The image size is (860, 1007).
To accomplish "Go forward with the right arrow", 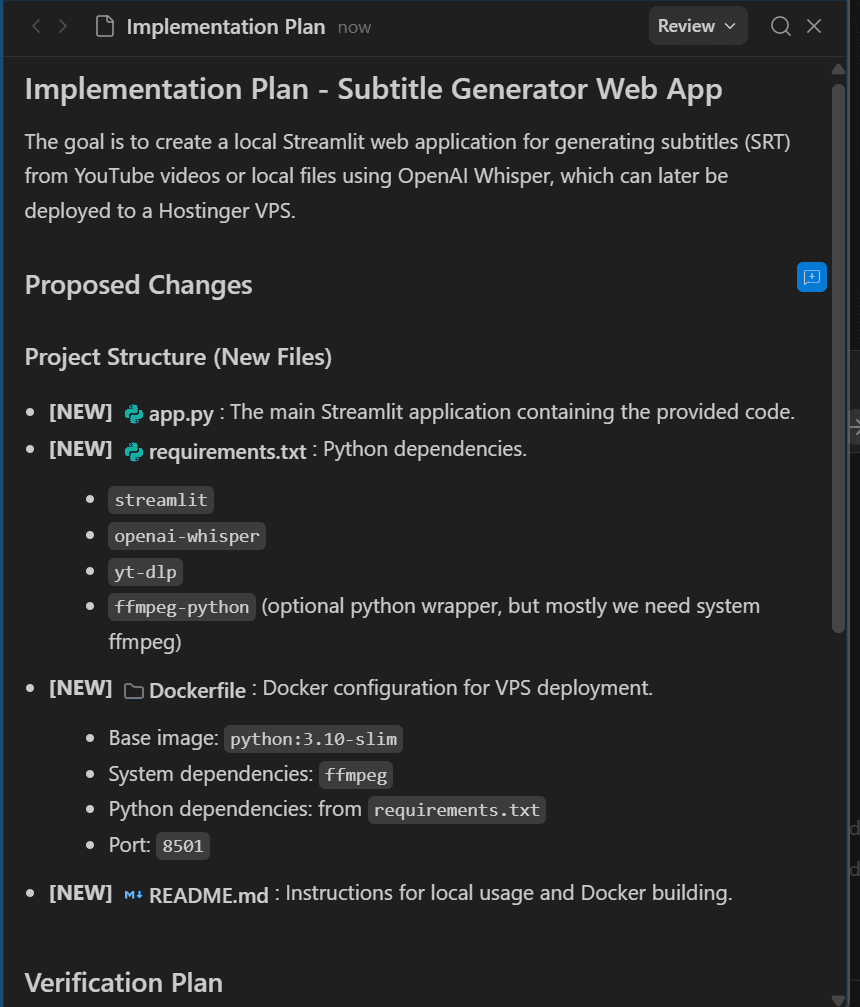I will pos(63,27).
